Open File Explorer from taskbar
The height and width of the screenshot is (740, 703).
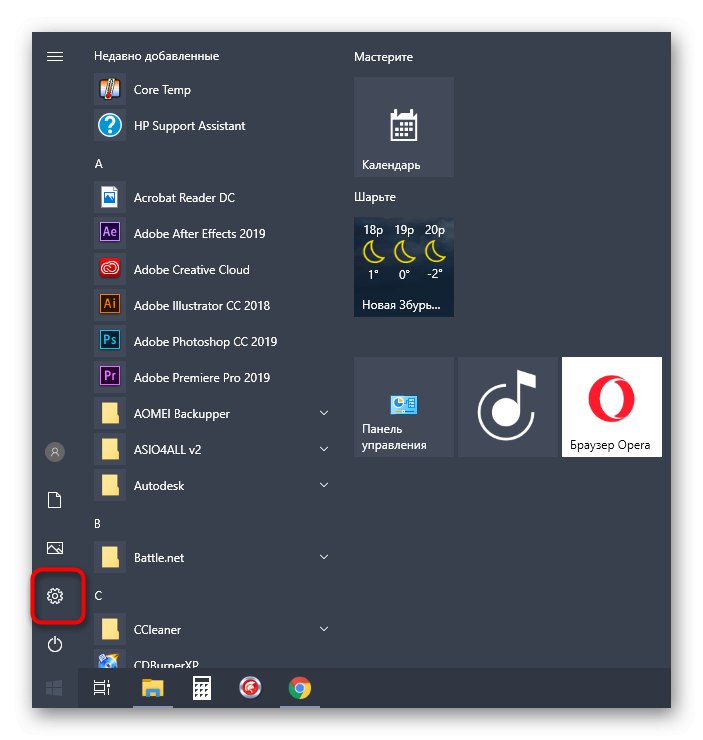pos(153,688)
